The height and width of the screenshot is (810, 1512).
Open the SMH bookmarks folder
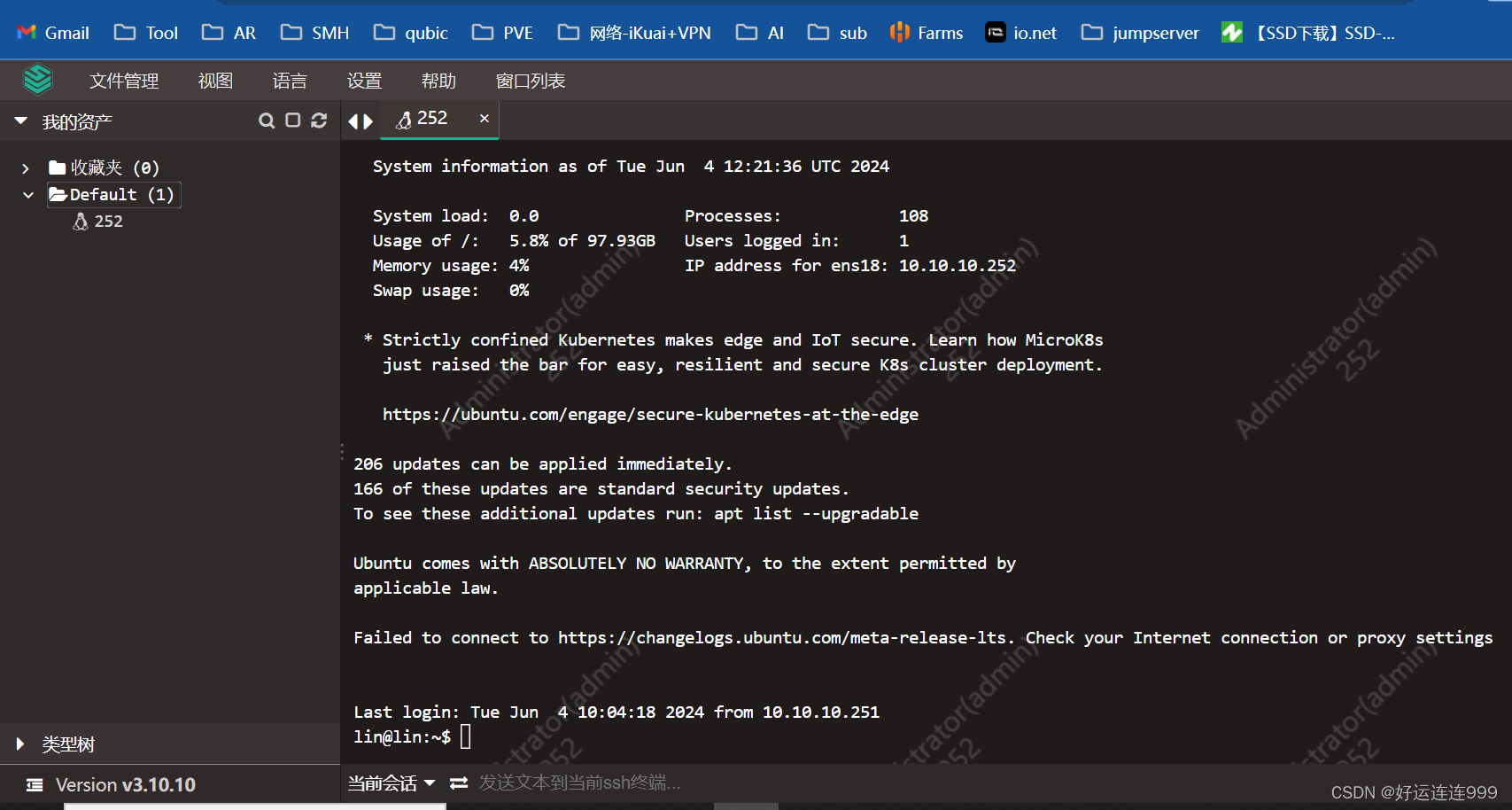[314, 33]
